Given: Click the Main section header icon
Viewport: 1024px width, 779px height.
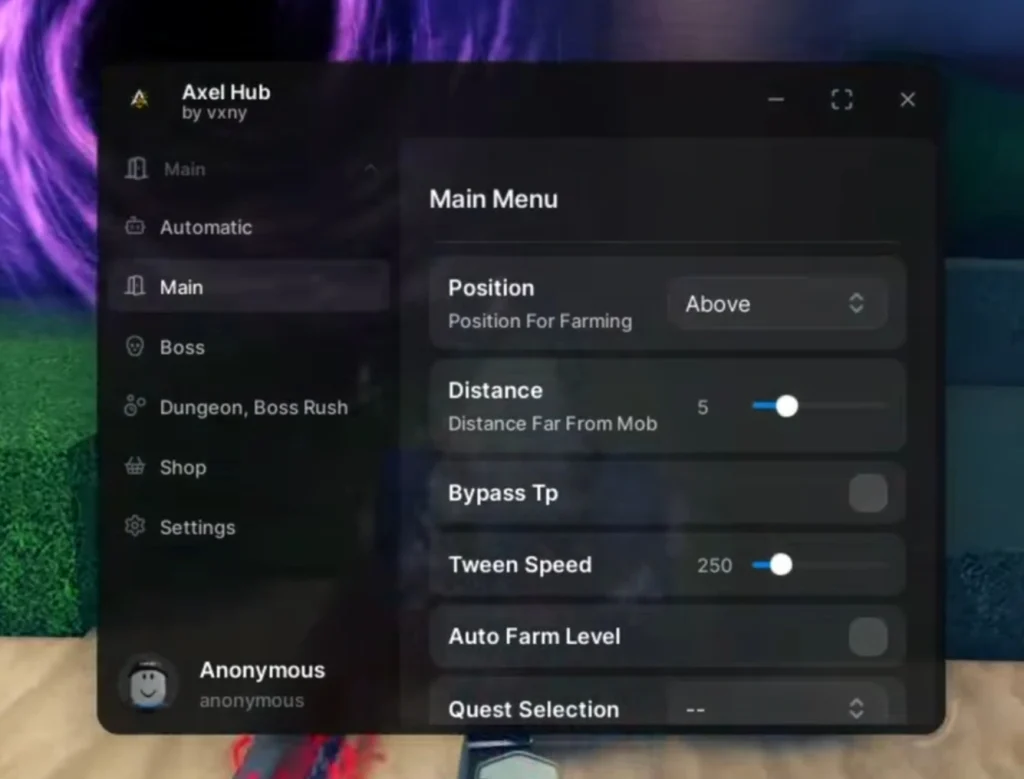Looking at the screenshot, I should click(136, 168).
